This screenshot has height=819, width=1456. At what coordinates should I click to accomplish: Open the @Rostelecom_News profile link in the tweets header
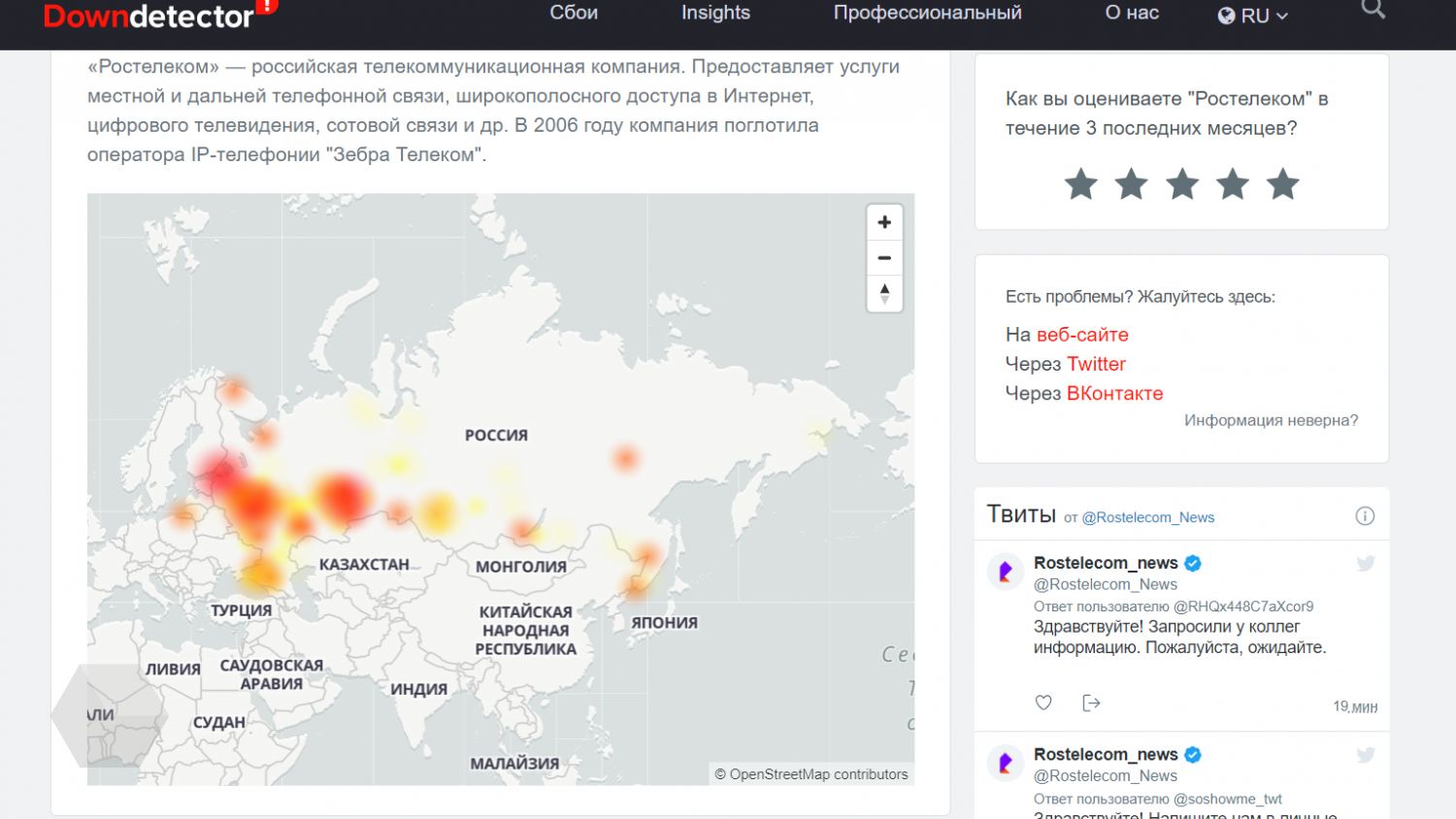1148,517
